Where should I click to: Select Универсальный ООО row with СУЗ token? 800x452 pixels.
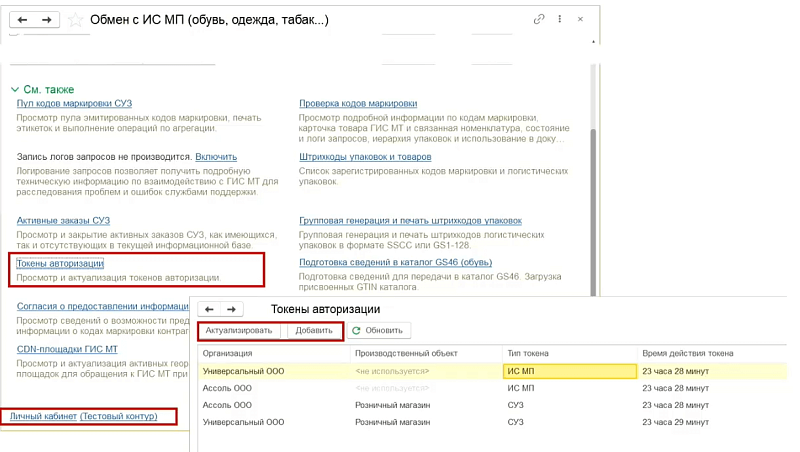coord(492,422)
